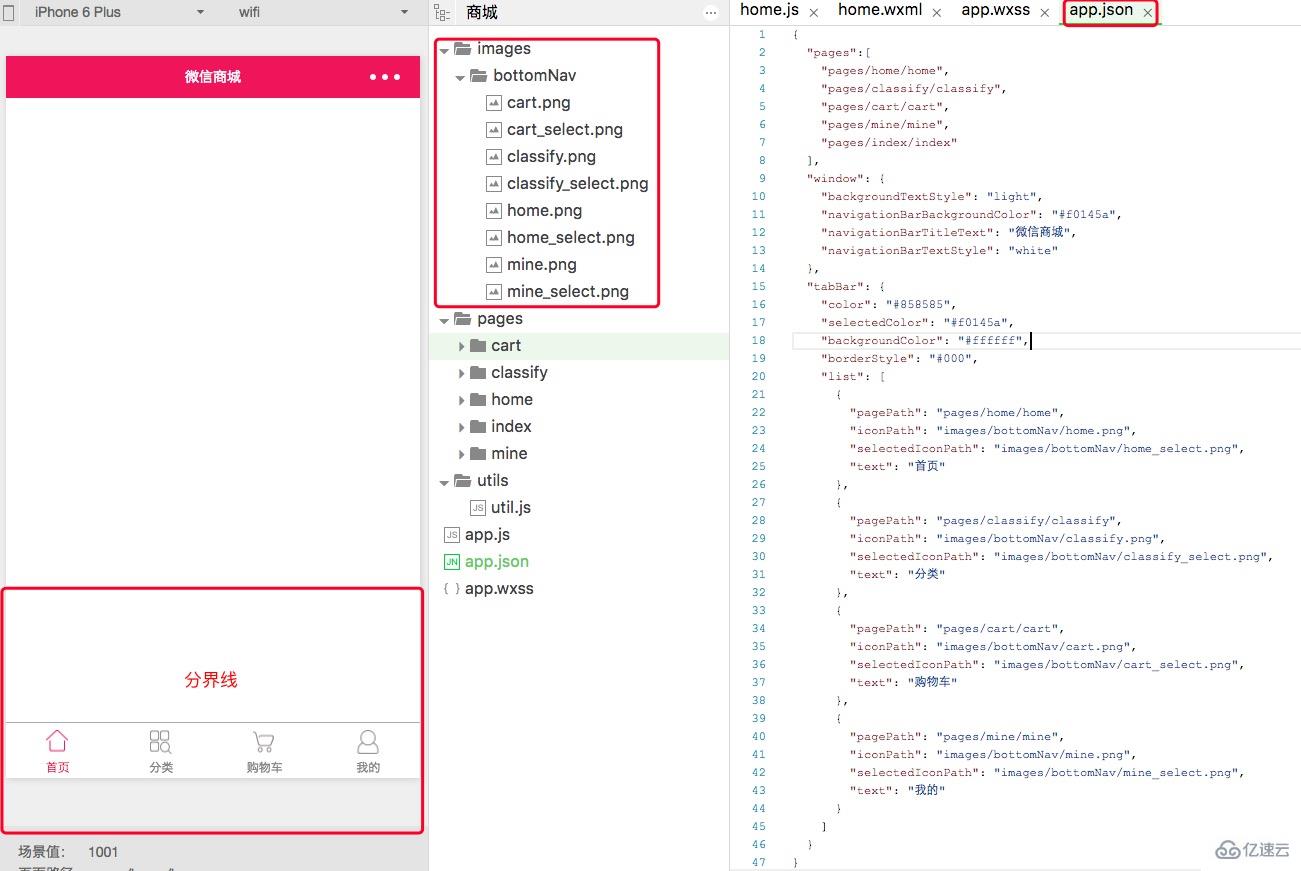The width and height of the screenshot is (1301, 871).
Task: Switch to the home.wxml tab
Action: click(880, 10)
